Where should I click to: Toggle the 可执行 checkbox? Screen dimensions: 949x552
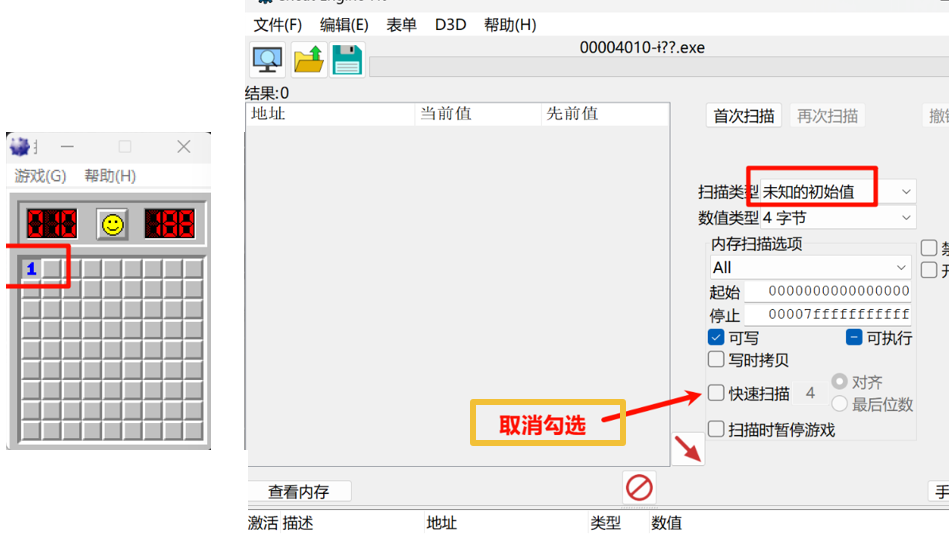pos(854,337)
